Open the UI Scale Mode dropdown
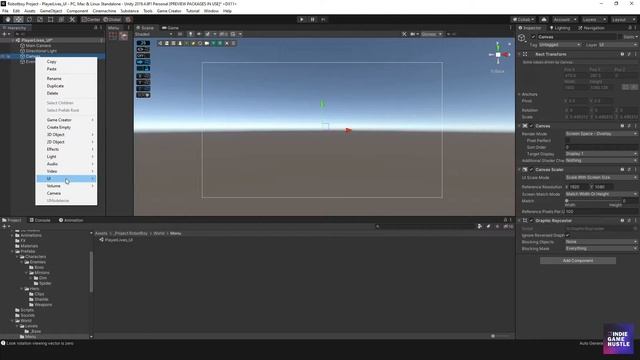The height and width of the screenshot is (360, 640). (601, 177)
